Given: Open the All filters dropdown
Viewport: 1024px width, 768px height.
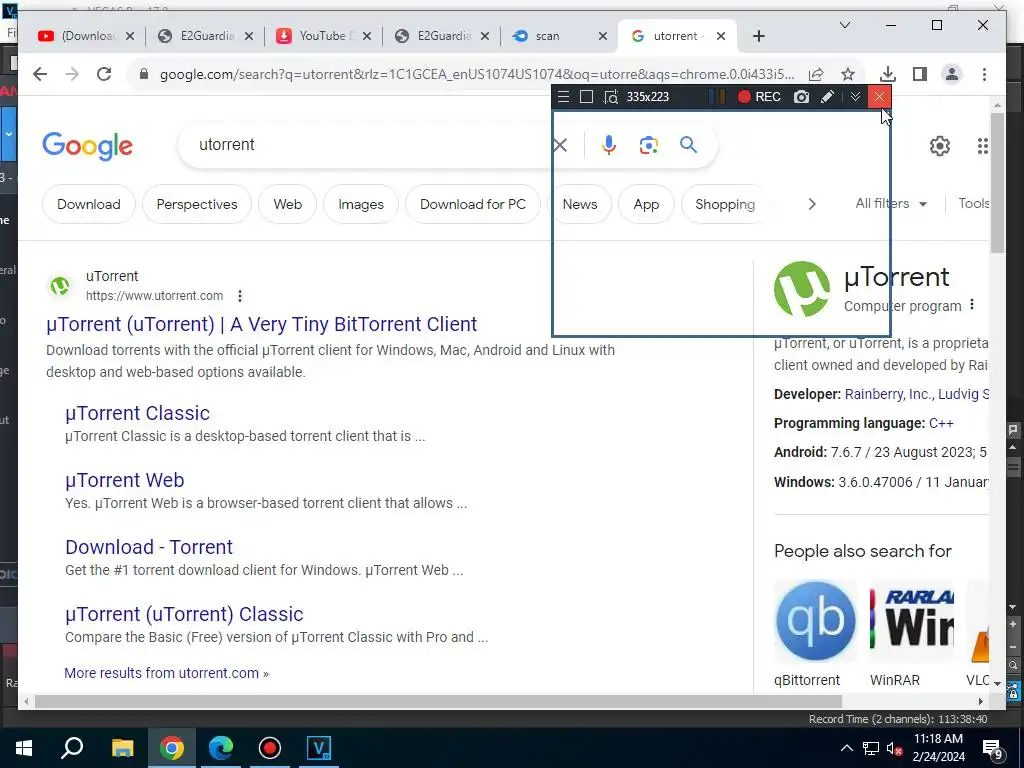Looking at the screenshot, I should point(891,204).
